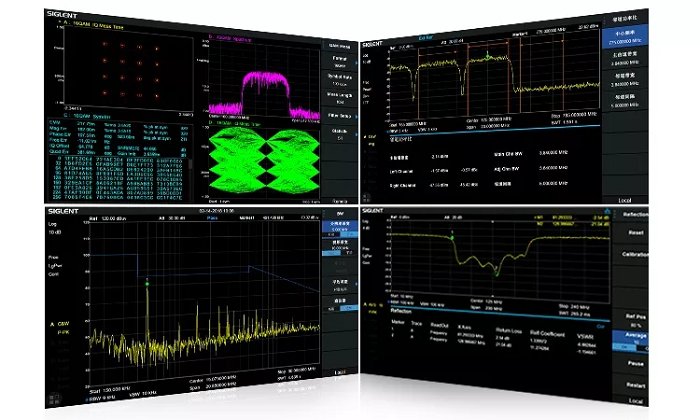Expand the Statistic submenu
The width and height of the screenshot is (700, 420).
pyautogui.click(x=356, y=134)
